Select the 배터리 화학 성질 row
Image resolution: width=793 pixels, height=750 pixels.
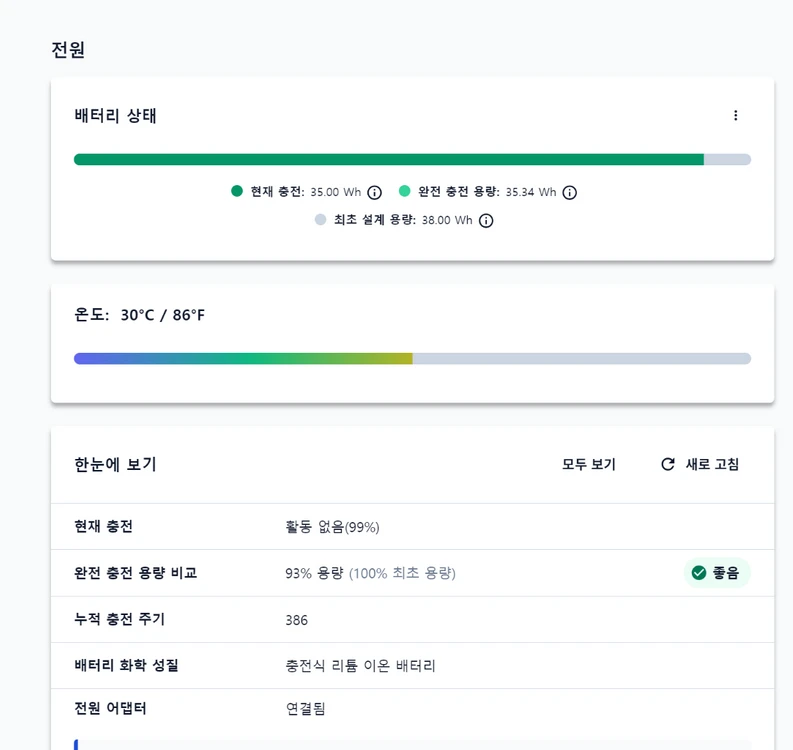click(412, 666)
